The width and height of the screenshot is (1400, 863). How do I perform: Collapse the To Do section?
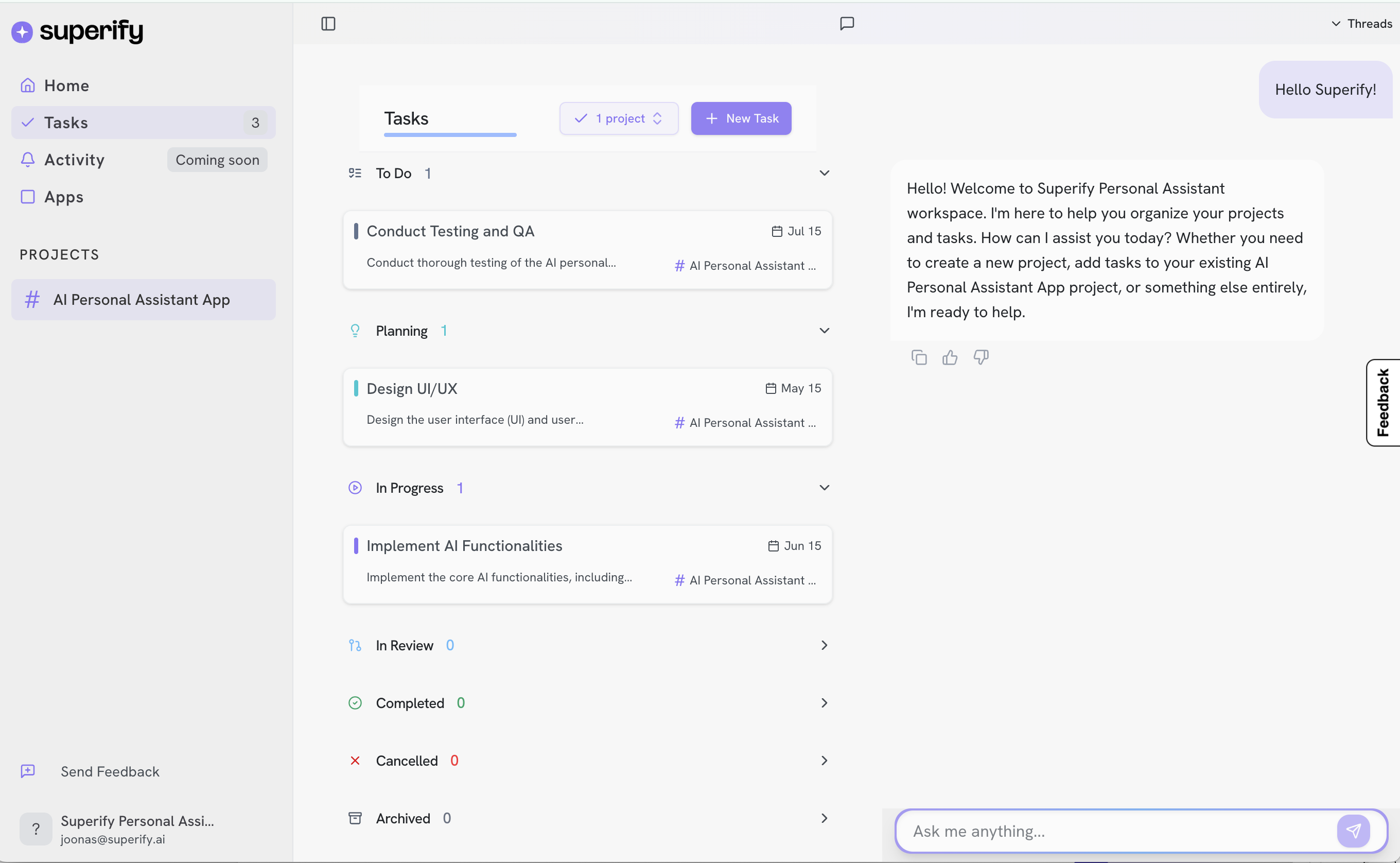click(x=824, y=173)
